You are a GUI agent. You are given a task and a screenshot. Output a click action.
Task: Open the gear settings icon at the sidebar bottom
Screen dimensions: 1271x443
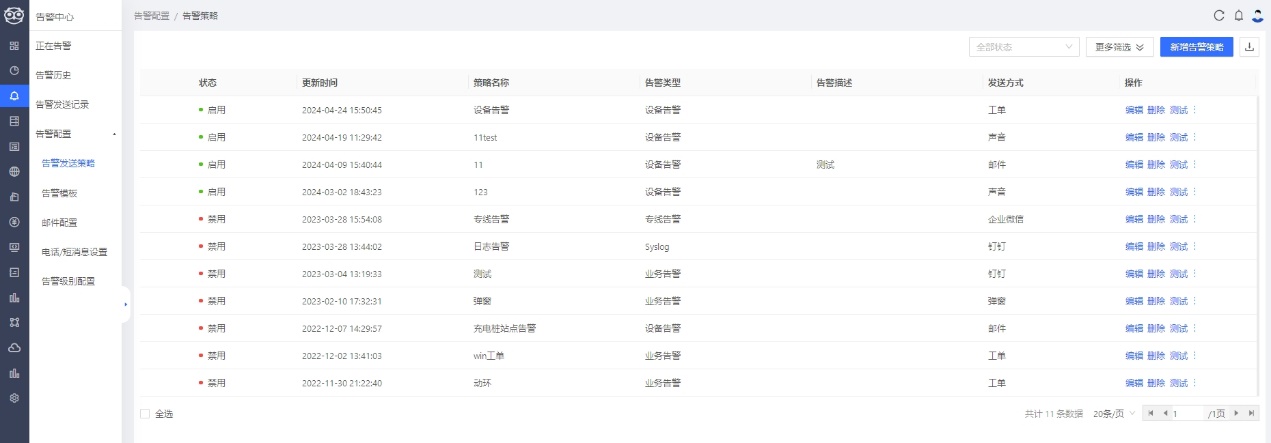click(x=14, y=398)
